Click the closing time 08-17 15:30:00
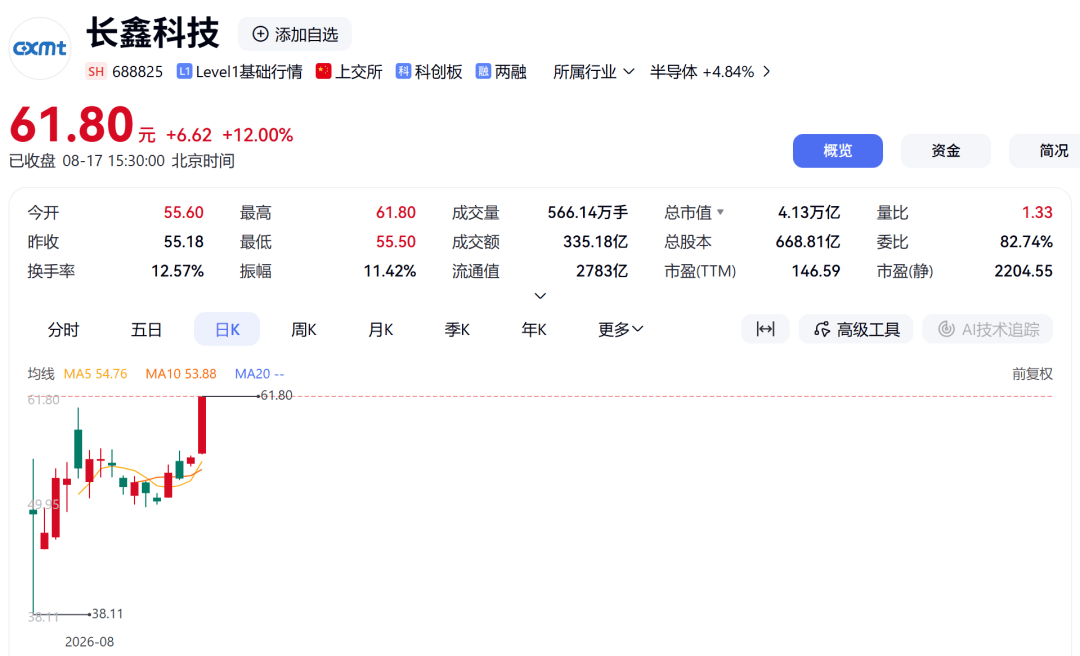This screenshot has width=1080, height=656. coord(114,161)
